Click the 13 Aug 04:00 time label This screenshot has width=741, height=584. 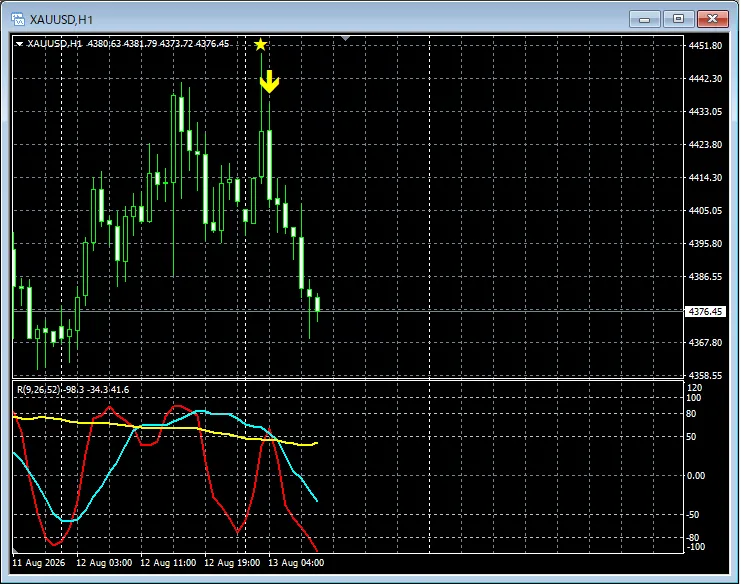(x=296, y=563)
